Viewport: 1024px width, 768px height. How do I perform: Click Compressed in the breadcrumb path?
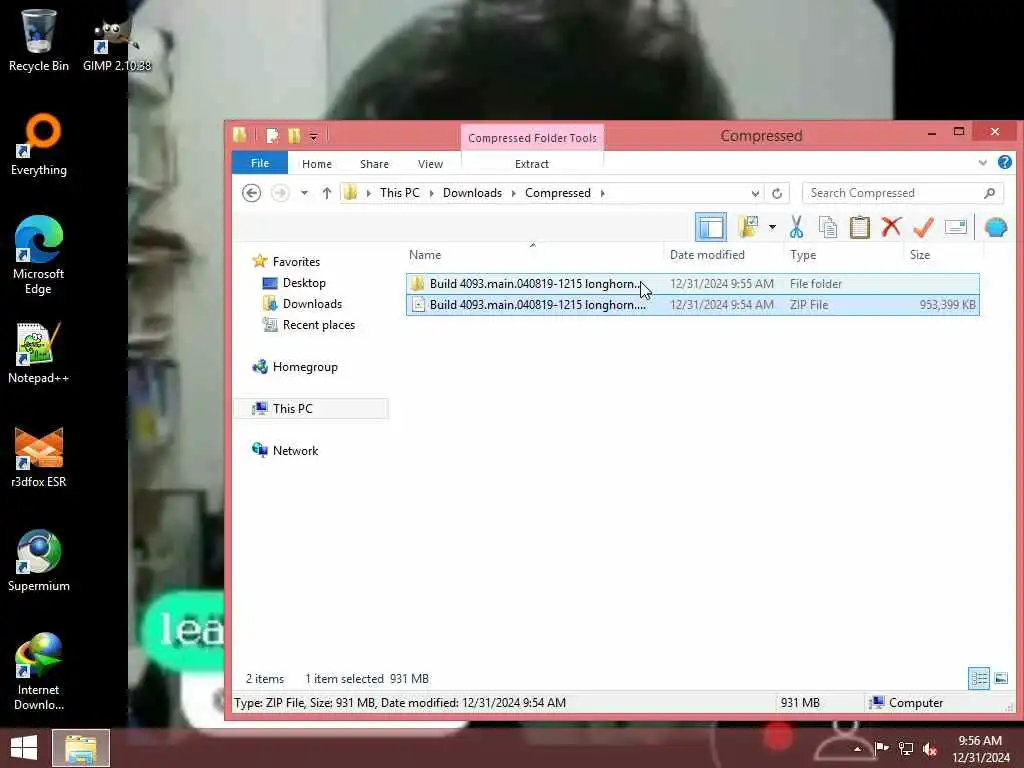point(558,193)
